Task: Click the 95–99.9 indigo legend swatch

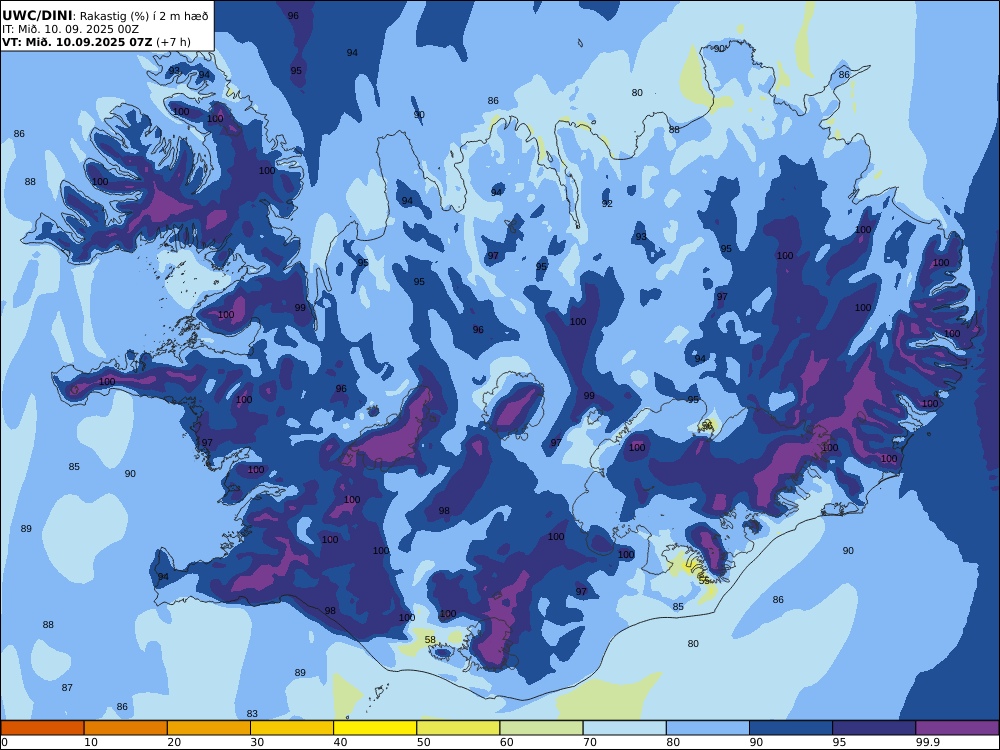Action: pyautogui.click(x=874, y=728)
